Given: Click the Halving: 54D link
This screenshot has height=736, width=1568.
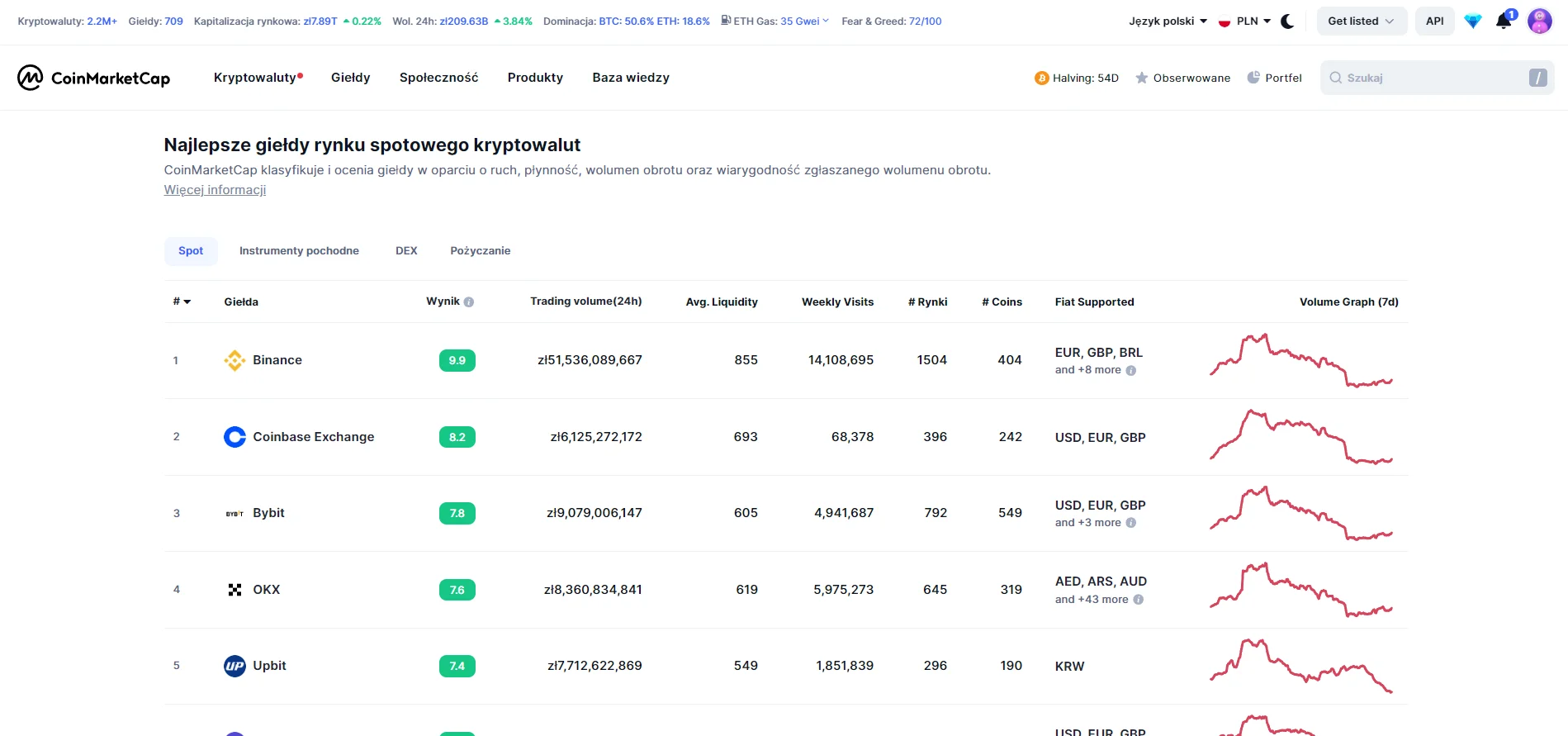Looking at the screenshot, I should [x=1077, y=78].
